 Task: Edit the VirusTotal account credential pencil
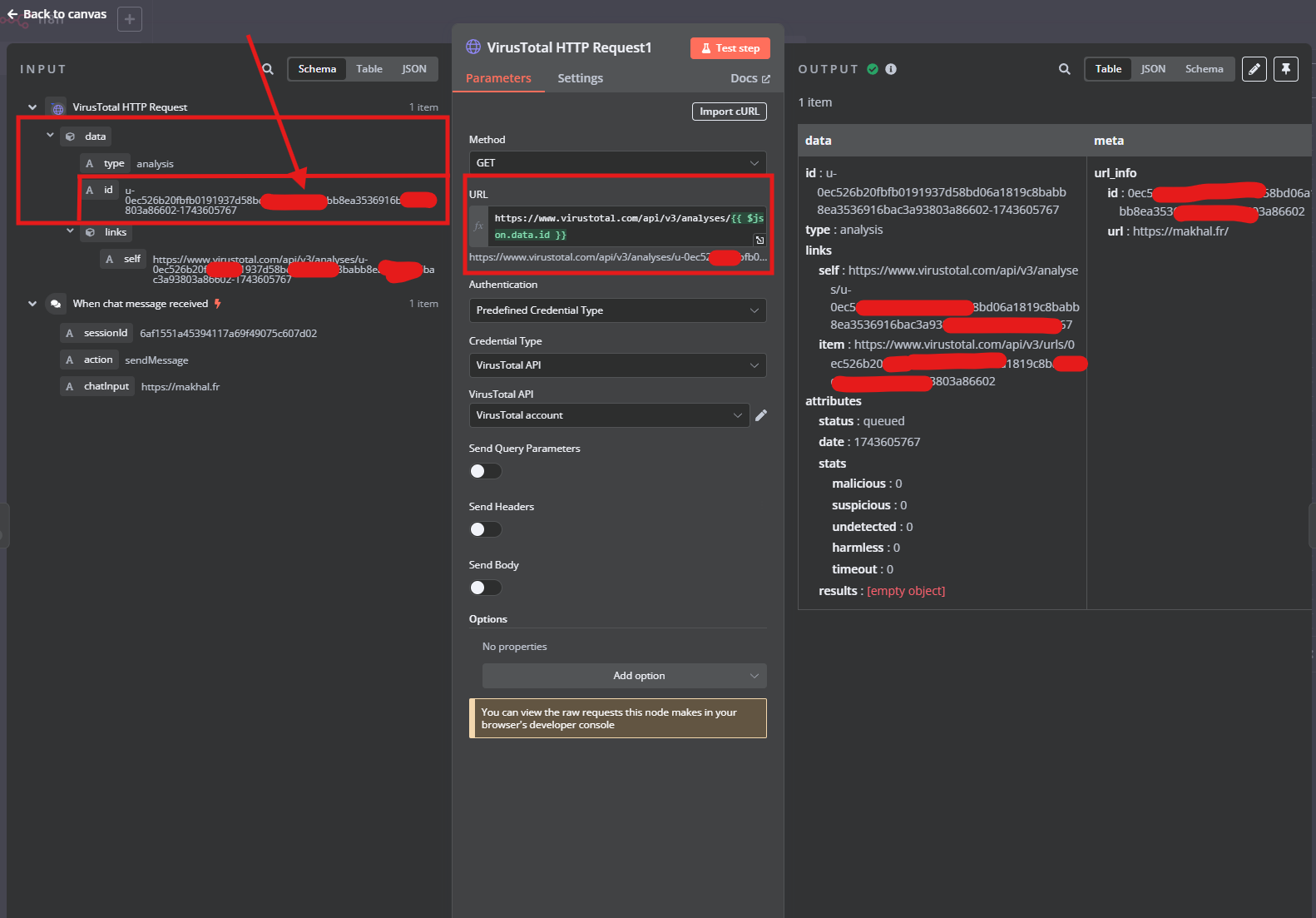[761, 415]
